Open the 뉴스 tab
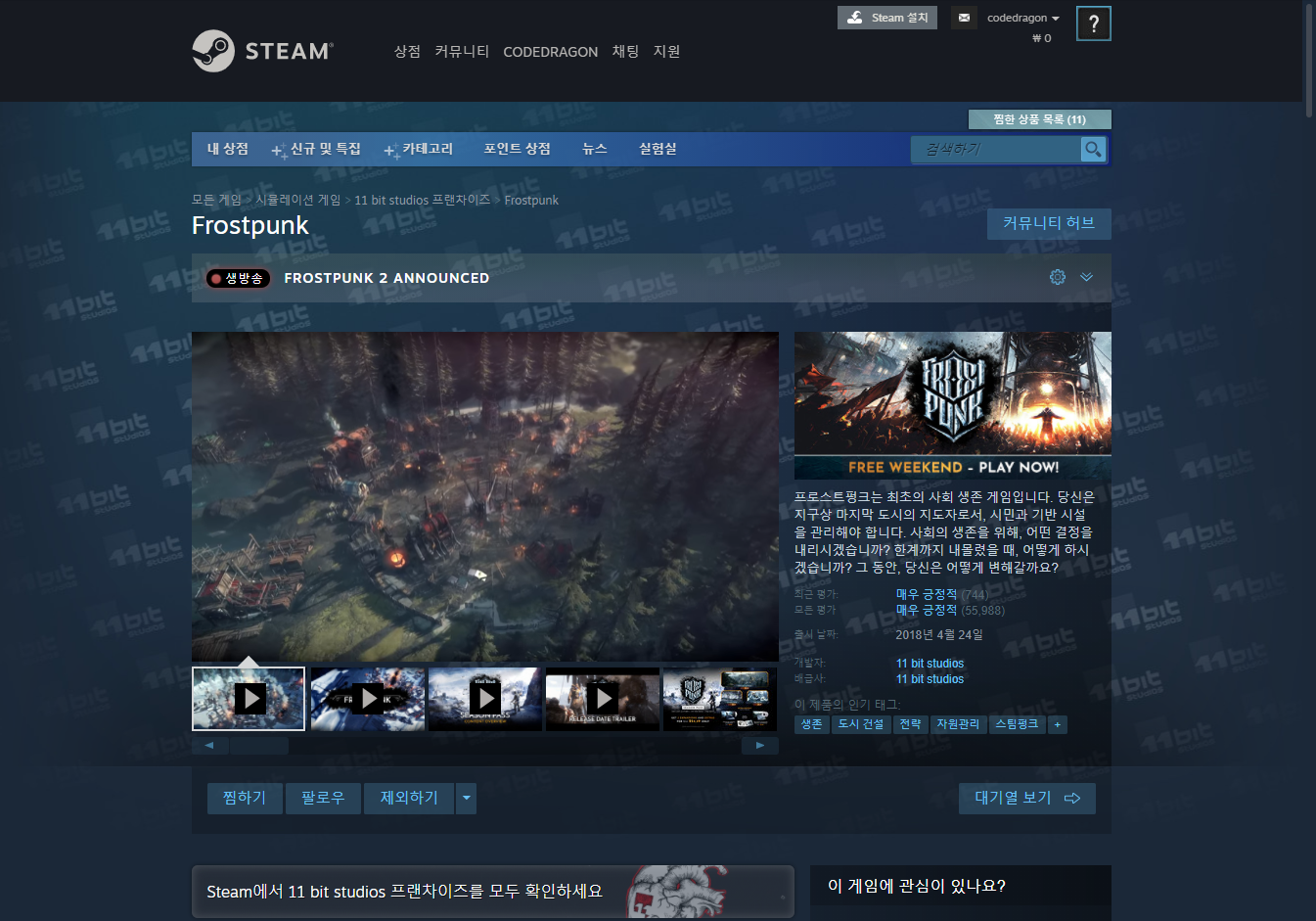Screen dimensions: 1316x921 click(595, 149)
